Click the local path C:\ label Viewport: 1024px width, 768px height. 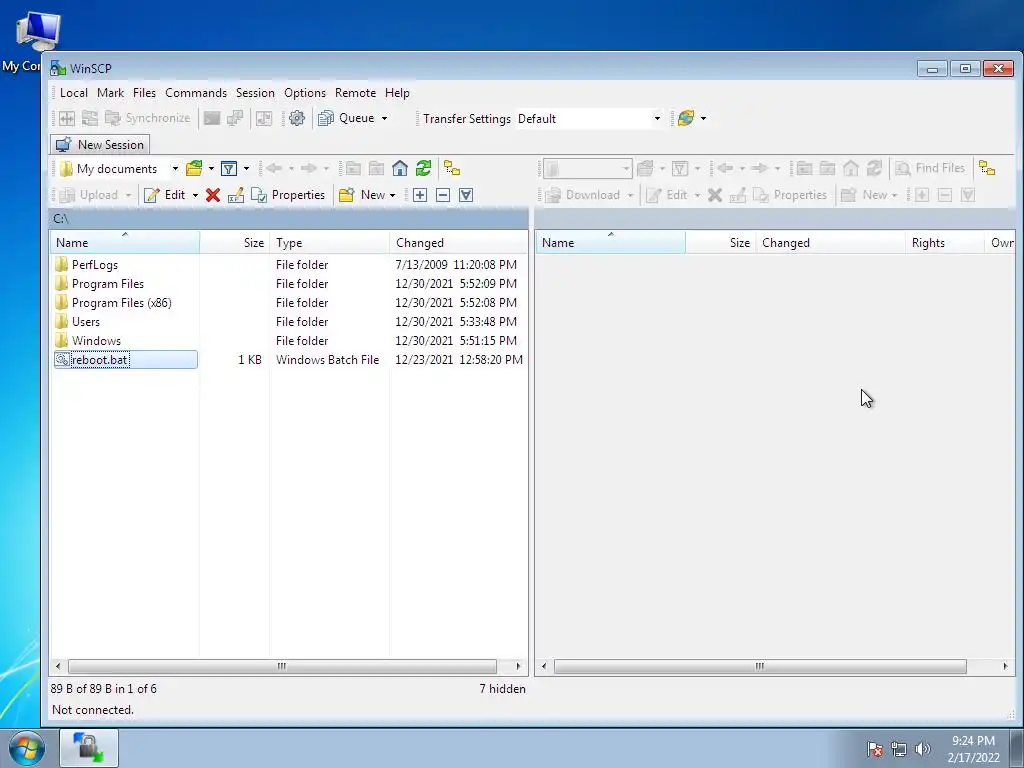(61, 218)
